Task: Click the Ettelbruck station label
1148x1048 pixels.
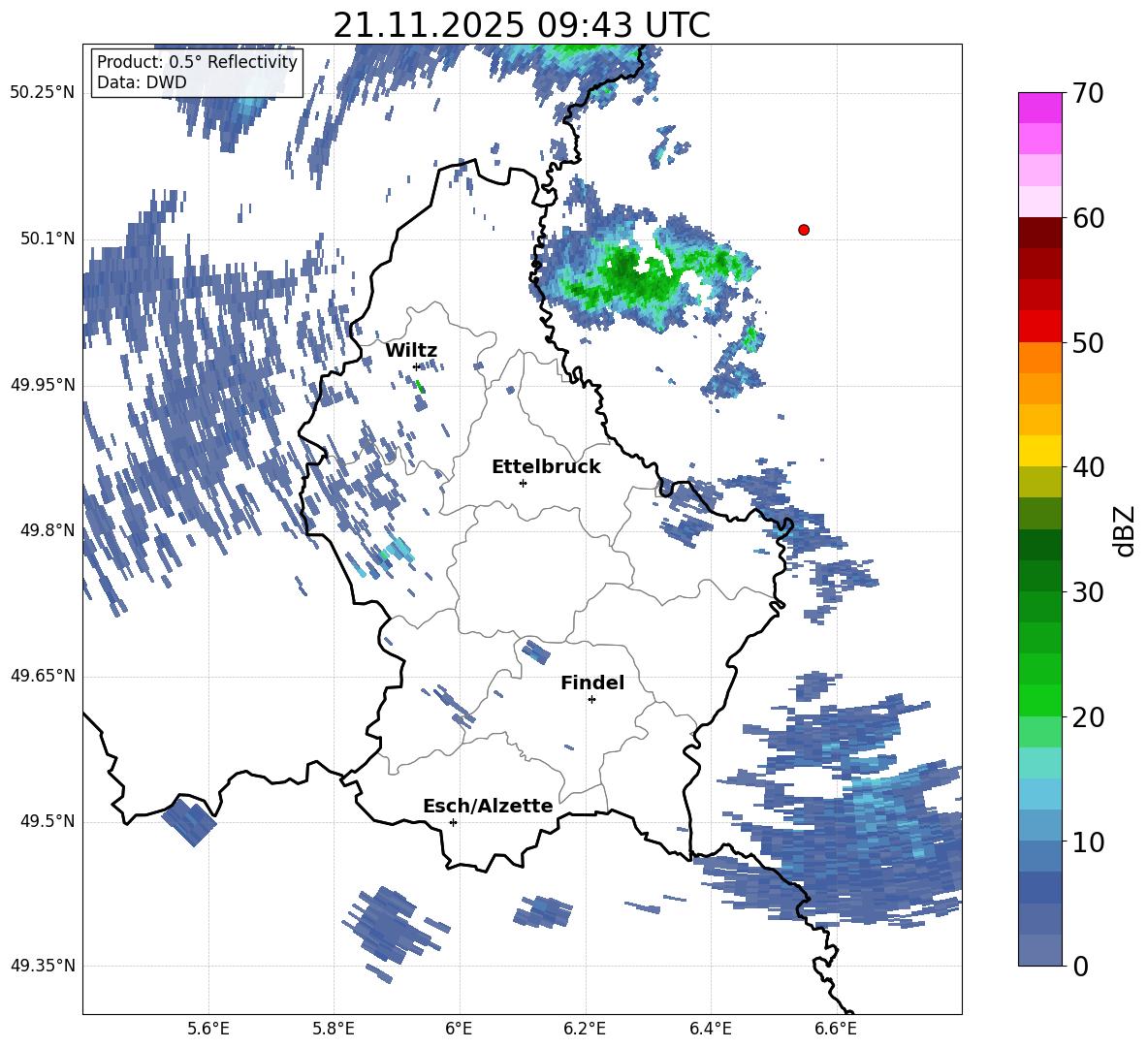Action: click(x=546, y=467)
